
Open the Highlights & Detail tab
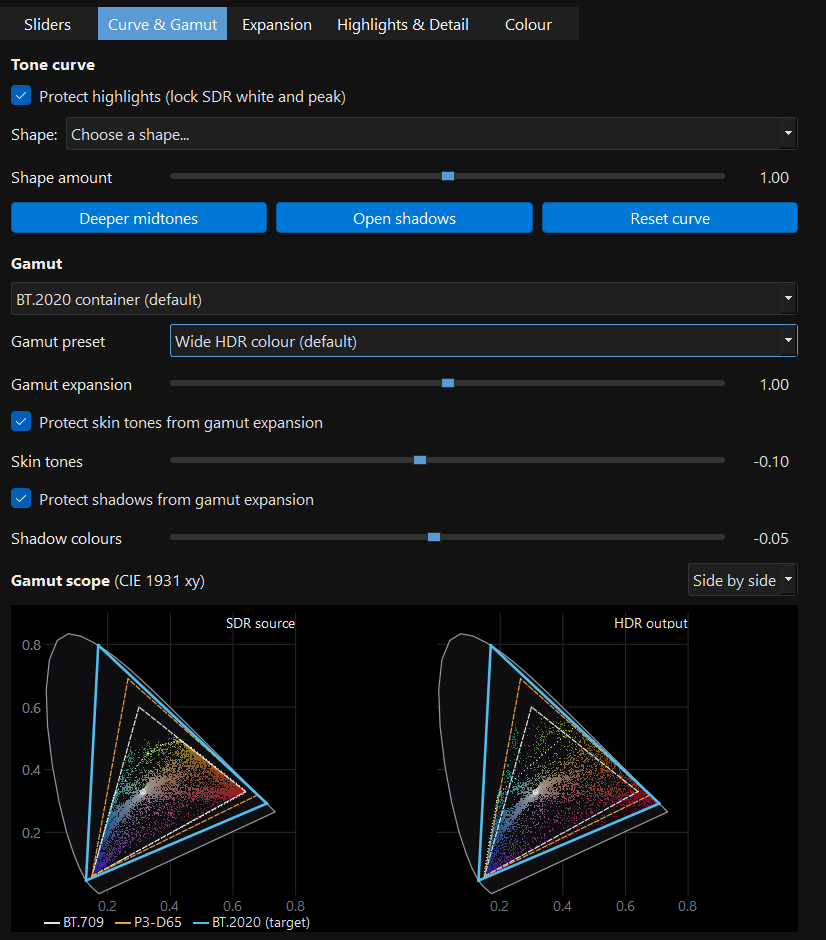403,24
